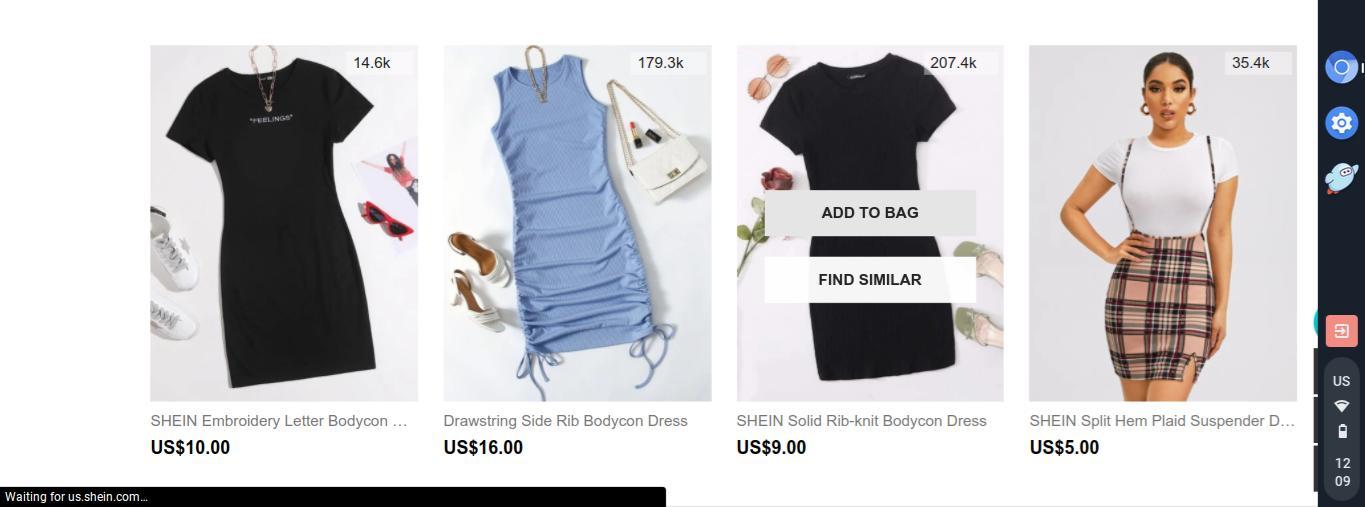Click the FIND SIMILAR button
The width and height of the screenshot is (1365, 507).
click(x=870, y=280)
